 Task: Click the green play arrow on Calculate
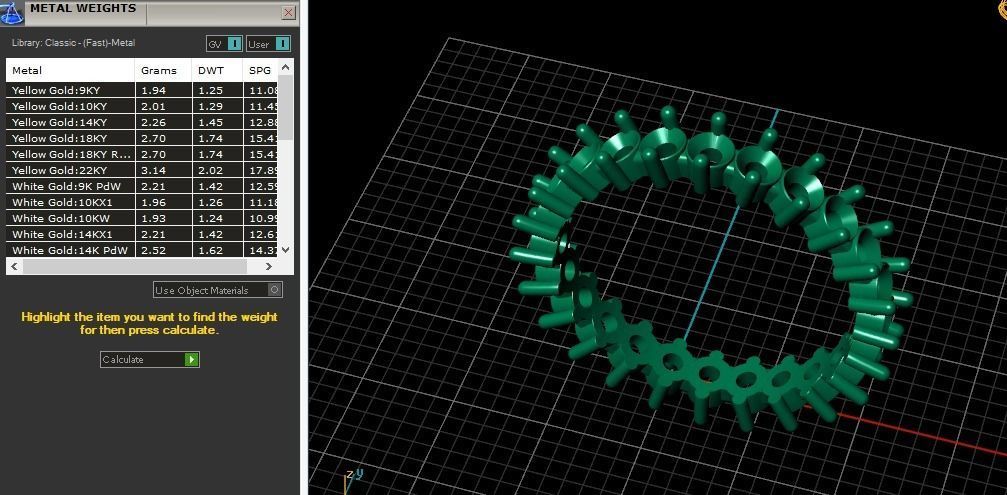[191, 360]
